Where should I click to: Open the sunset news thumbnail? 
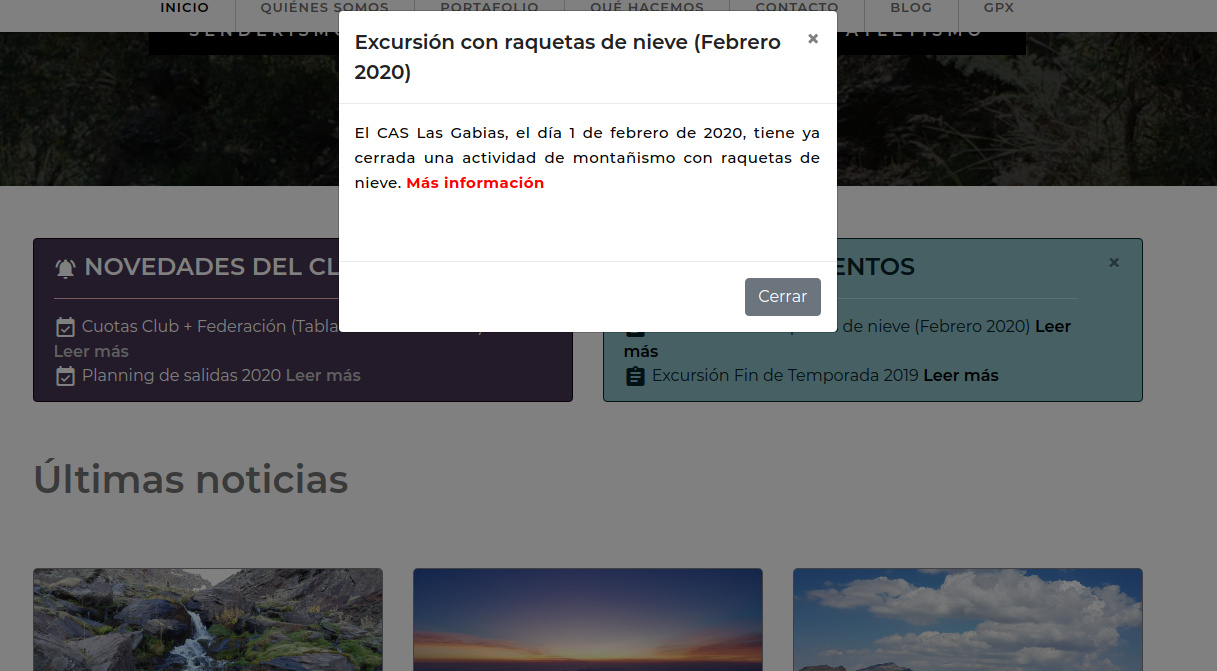[x=588, y=620]
